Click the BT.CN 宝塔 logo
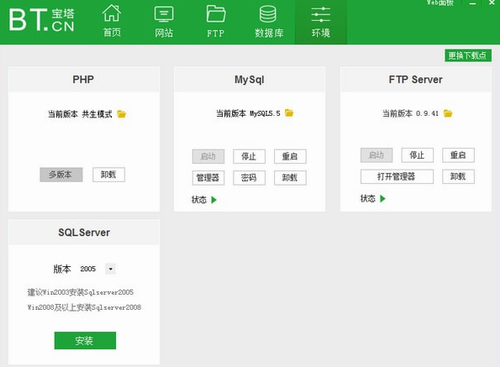 (42, 20)
